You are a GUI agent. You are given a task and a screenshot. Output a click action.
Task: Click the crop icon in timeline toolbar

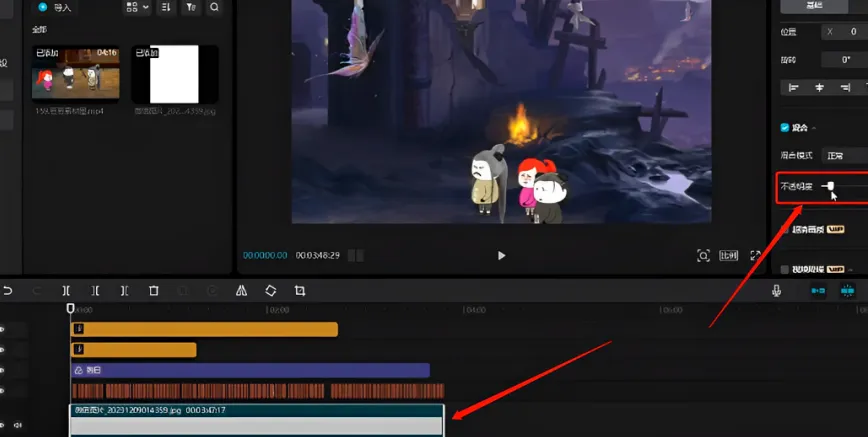[x=300, y=291]
